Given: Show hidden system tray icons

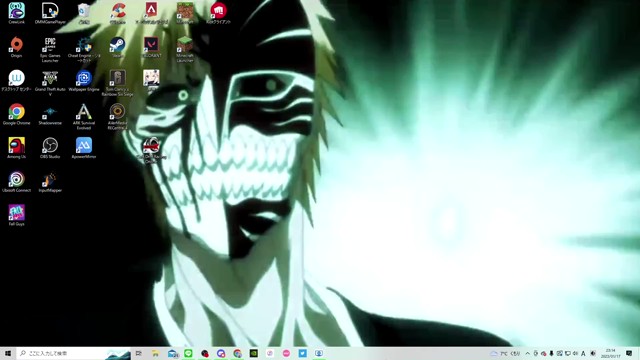Looking at the screenshot, I should tap(527, 353).
